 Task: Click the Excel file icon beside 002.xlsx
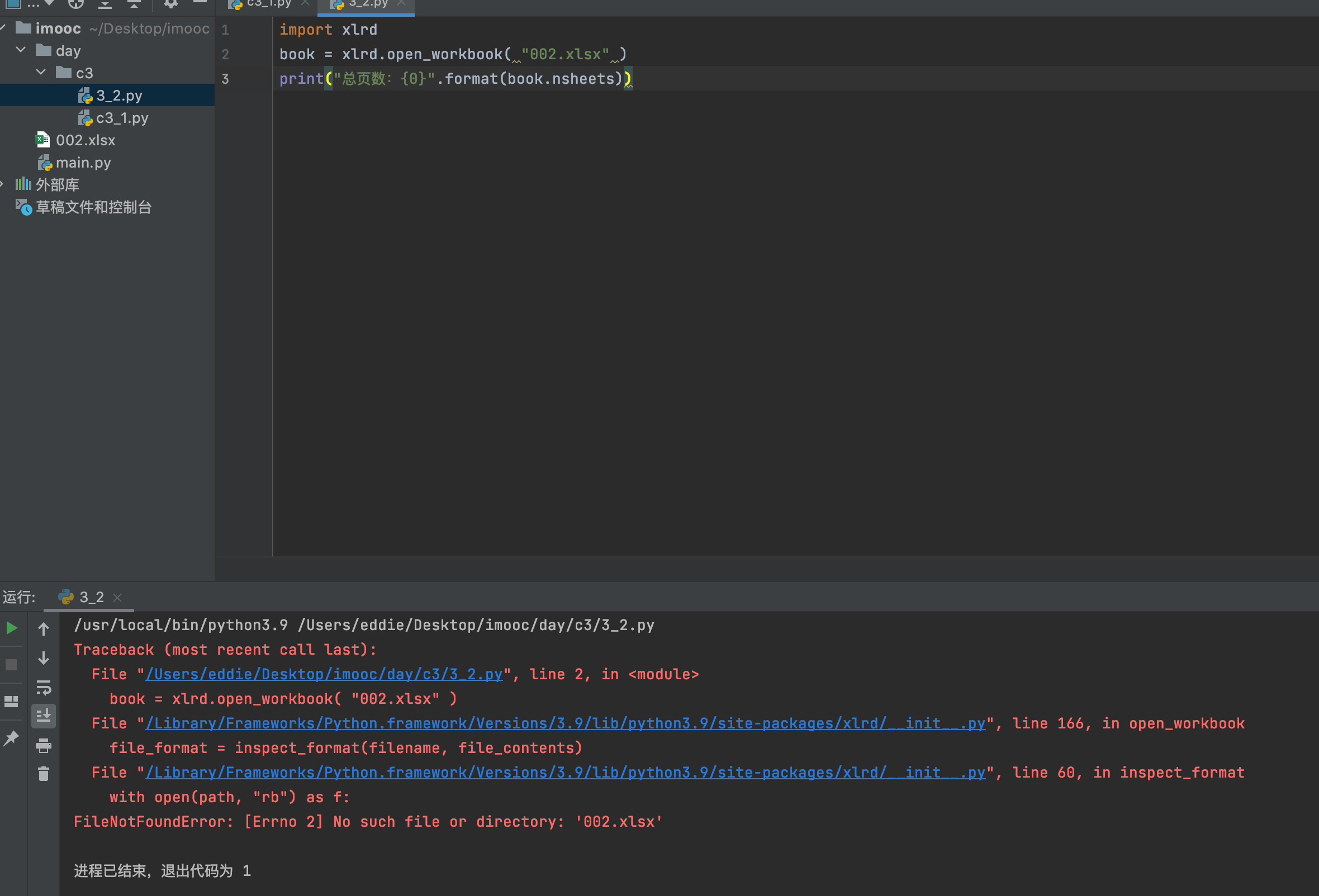point(42,140)
